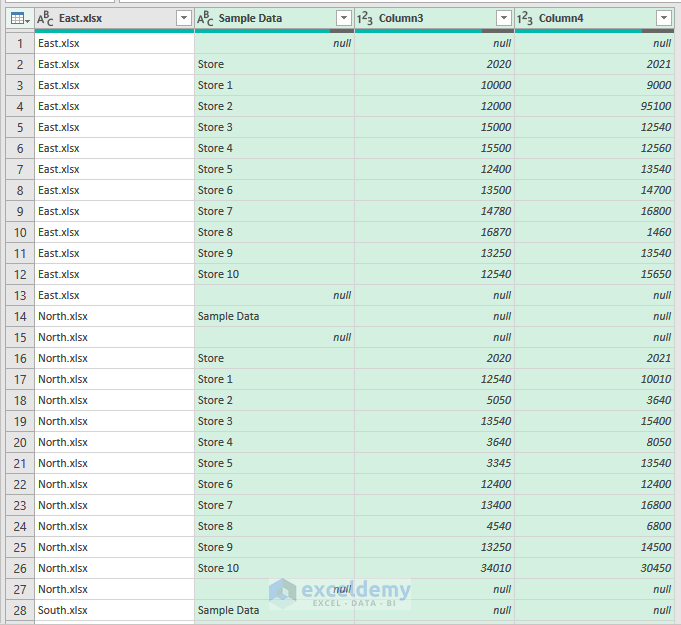
Task: Click the 5050 value in row 18
Action: click(499, 400)
